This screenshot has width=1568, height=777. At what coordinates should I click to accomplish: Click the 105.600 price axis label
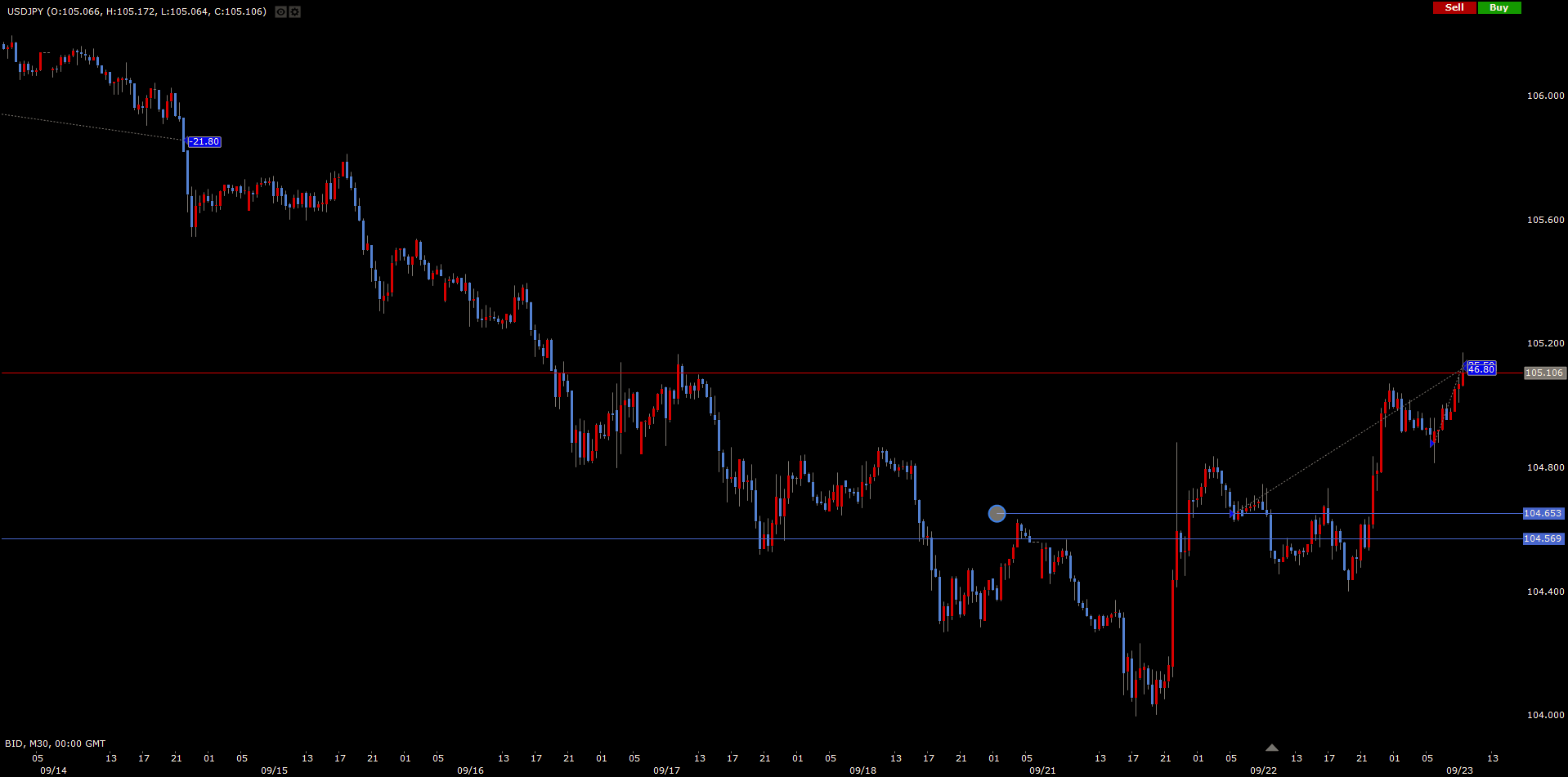[x=1545, y=220]
